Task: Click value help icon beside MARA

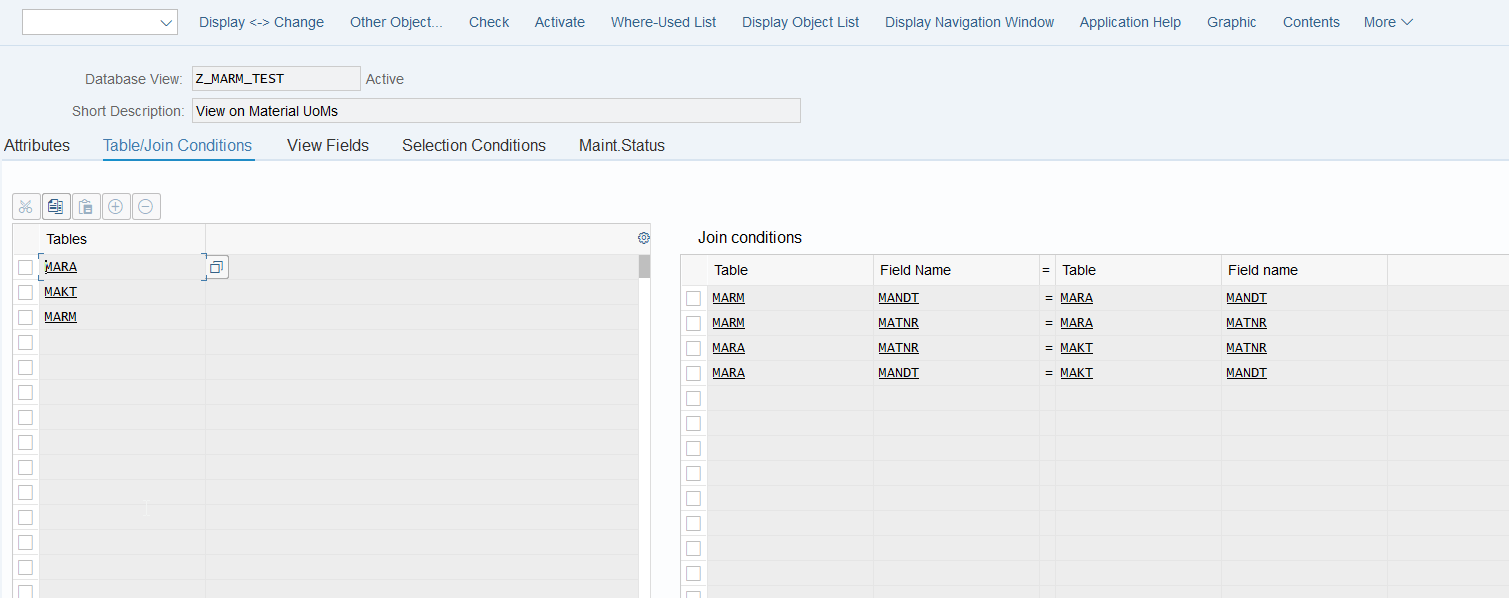Action: [x=217, y=267]
